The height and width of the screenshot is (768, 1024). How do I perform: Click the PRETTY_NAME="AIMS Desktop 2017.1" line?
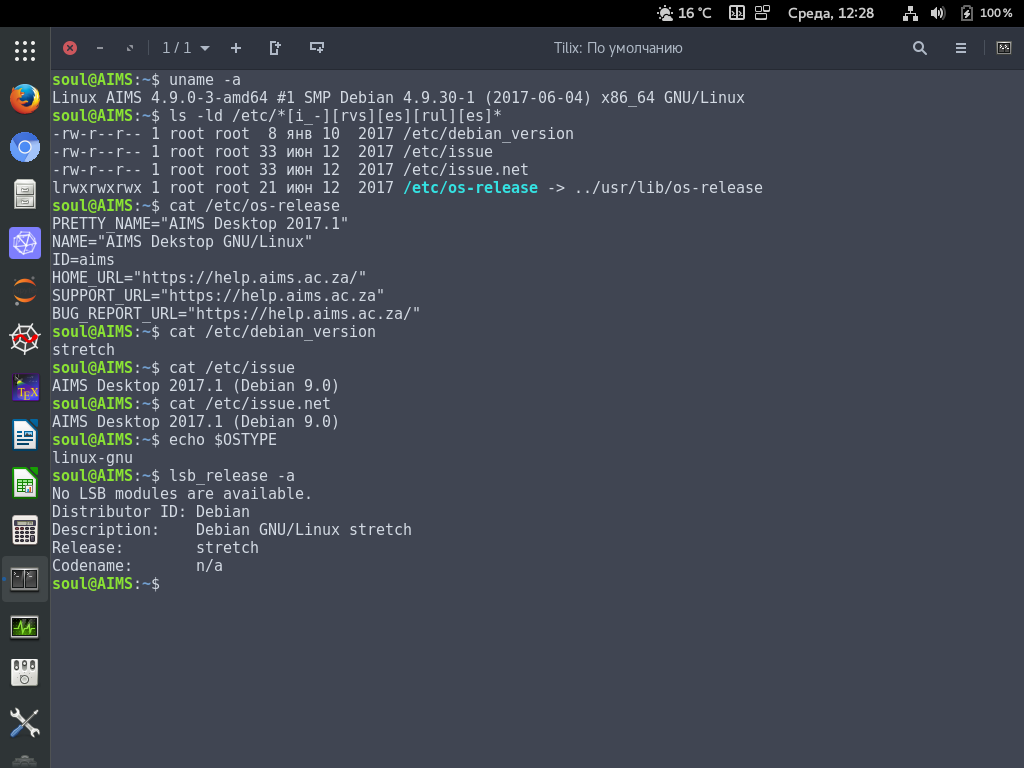coord(200,224)
